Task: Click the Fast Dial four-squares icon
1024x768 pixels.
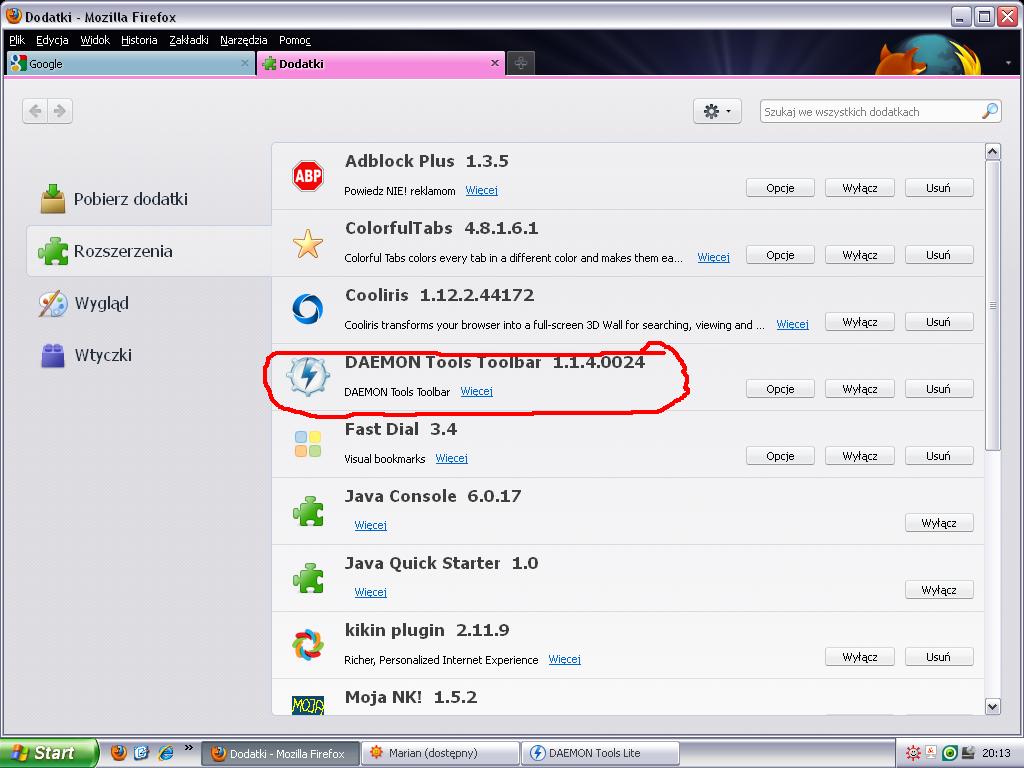Action: pyautogui.click(x=308, y=444)
